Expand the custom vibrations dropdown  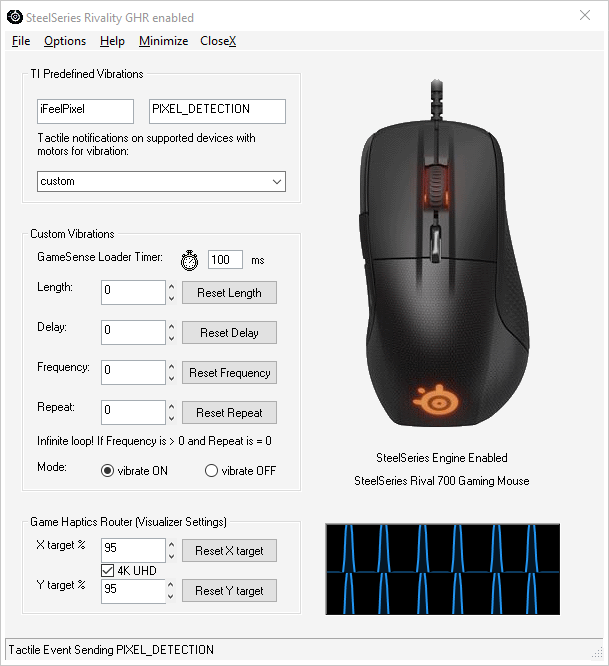161,181
